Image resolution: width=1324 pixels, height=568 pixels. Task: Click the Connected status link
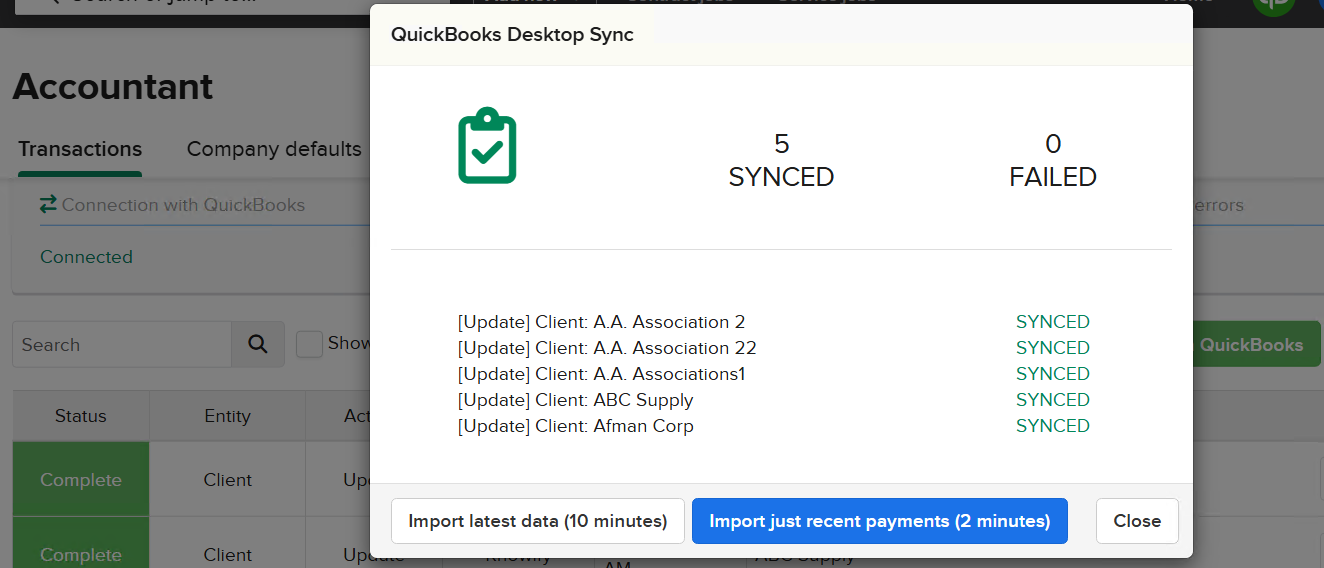[x=86, y=257]
